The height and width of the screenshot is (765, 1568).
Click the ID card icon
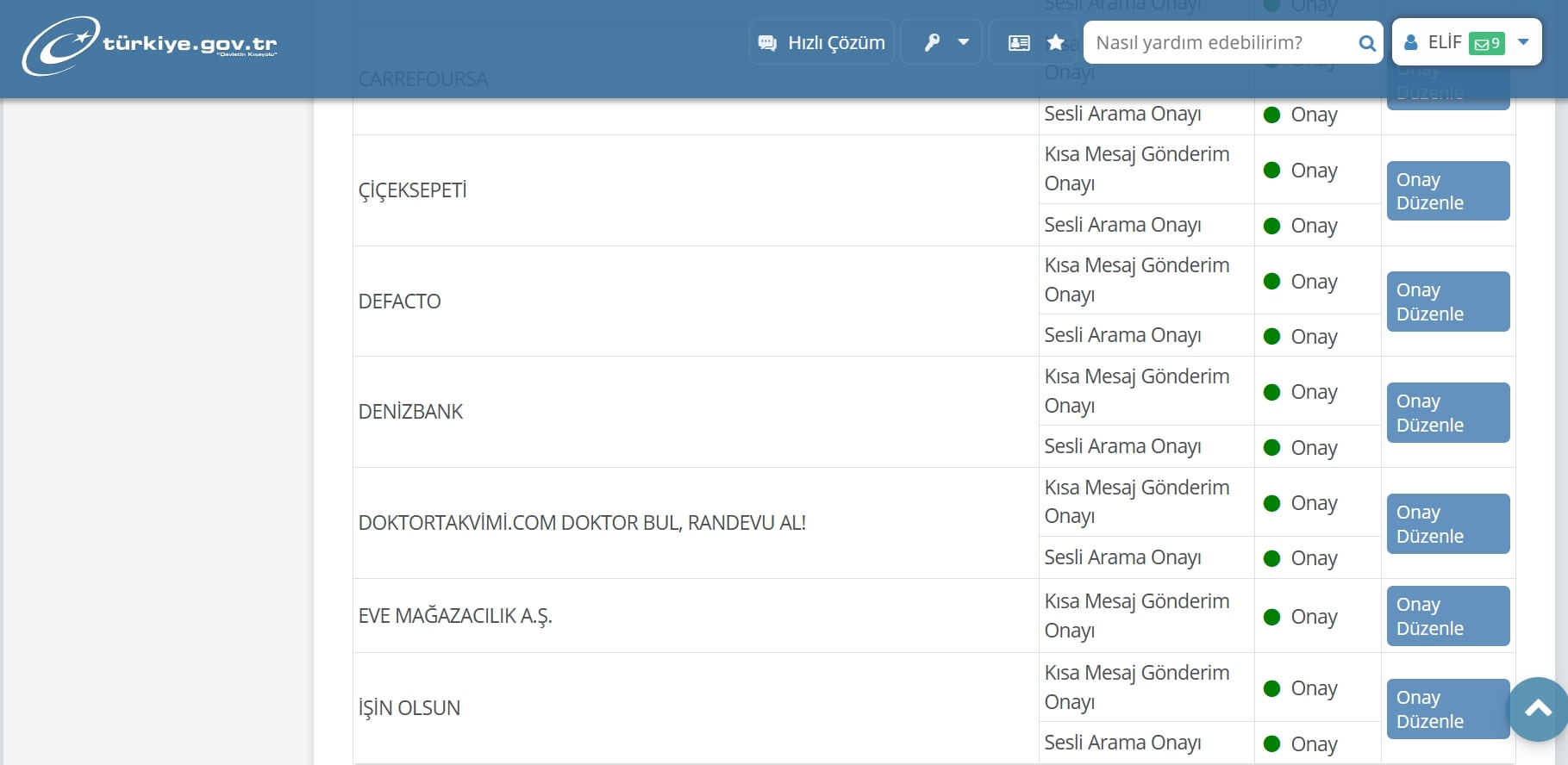(1019, 42)
